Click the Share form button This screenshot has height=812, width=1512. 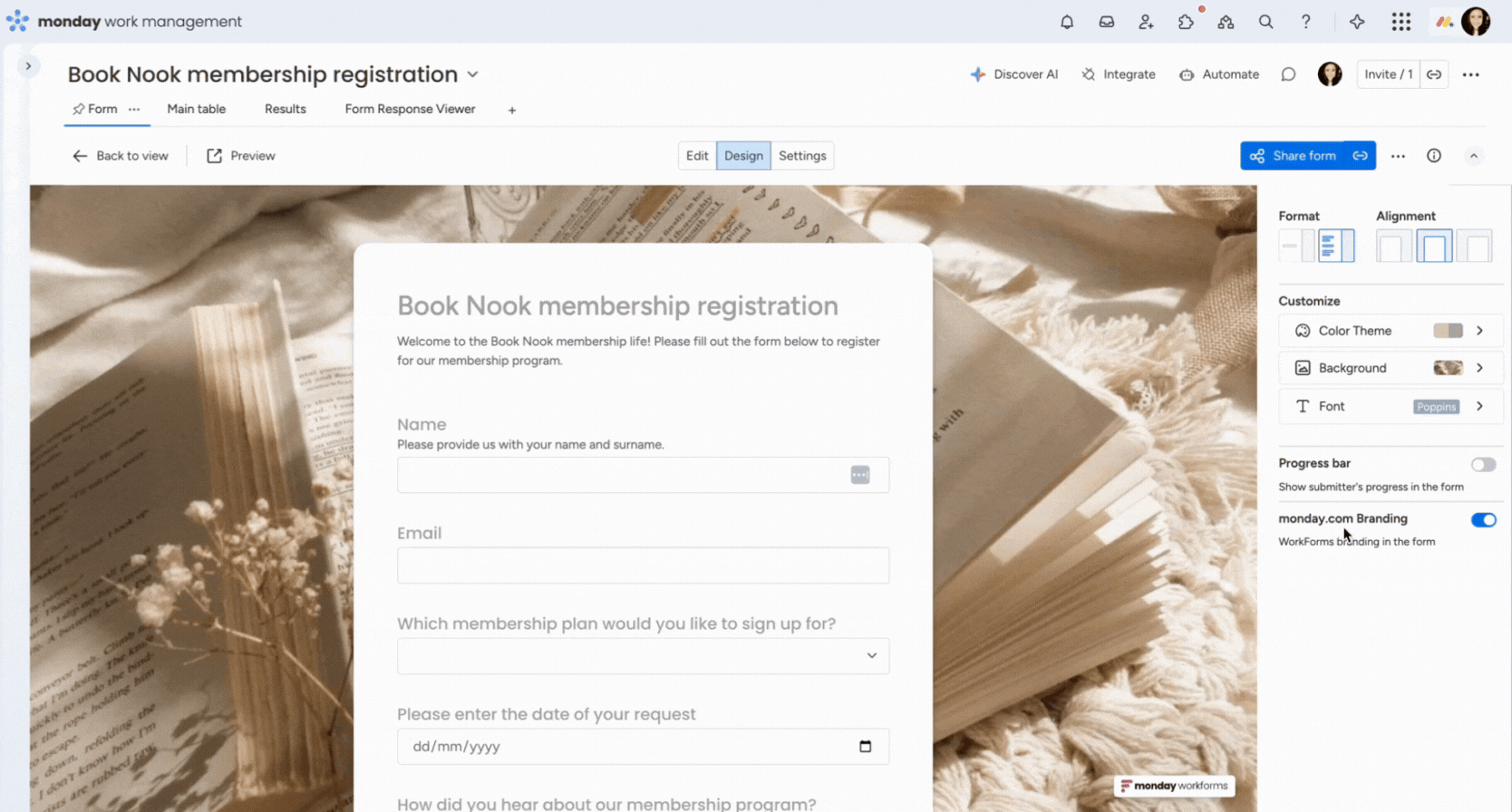click(x=1293, y=156)
